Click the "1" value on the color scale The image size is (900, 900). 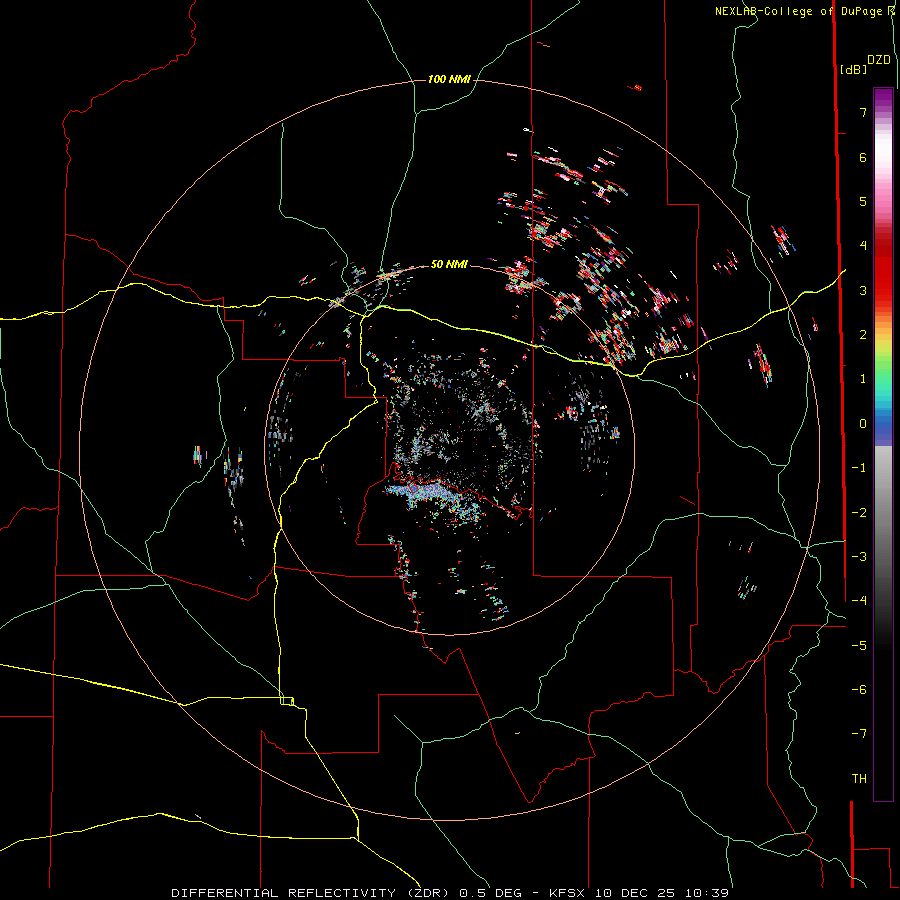pos(863,379)
